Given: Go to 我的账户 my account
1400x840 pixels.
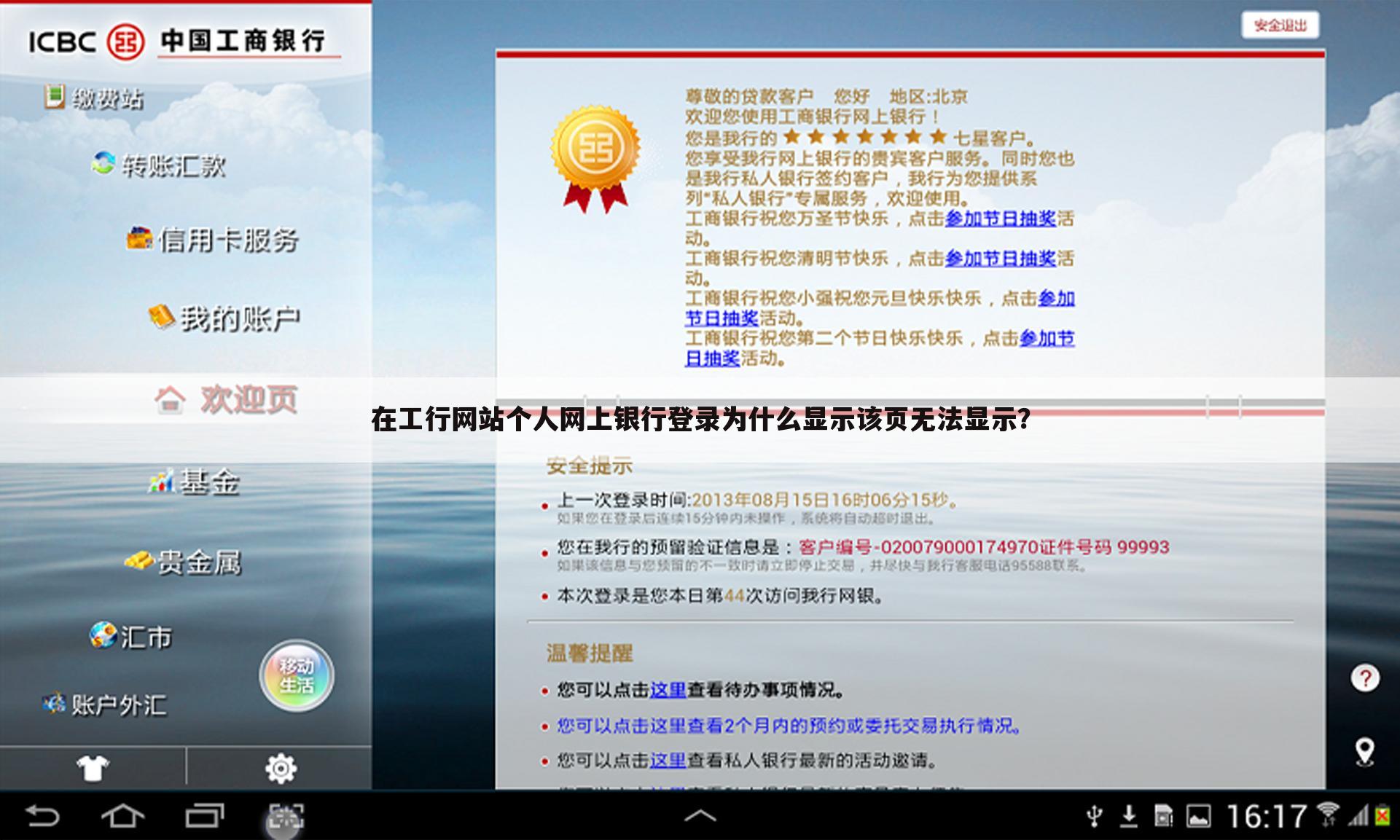Looking at the screenshot, I should [224, 318].
